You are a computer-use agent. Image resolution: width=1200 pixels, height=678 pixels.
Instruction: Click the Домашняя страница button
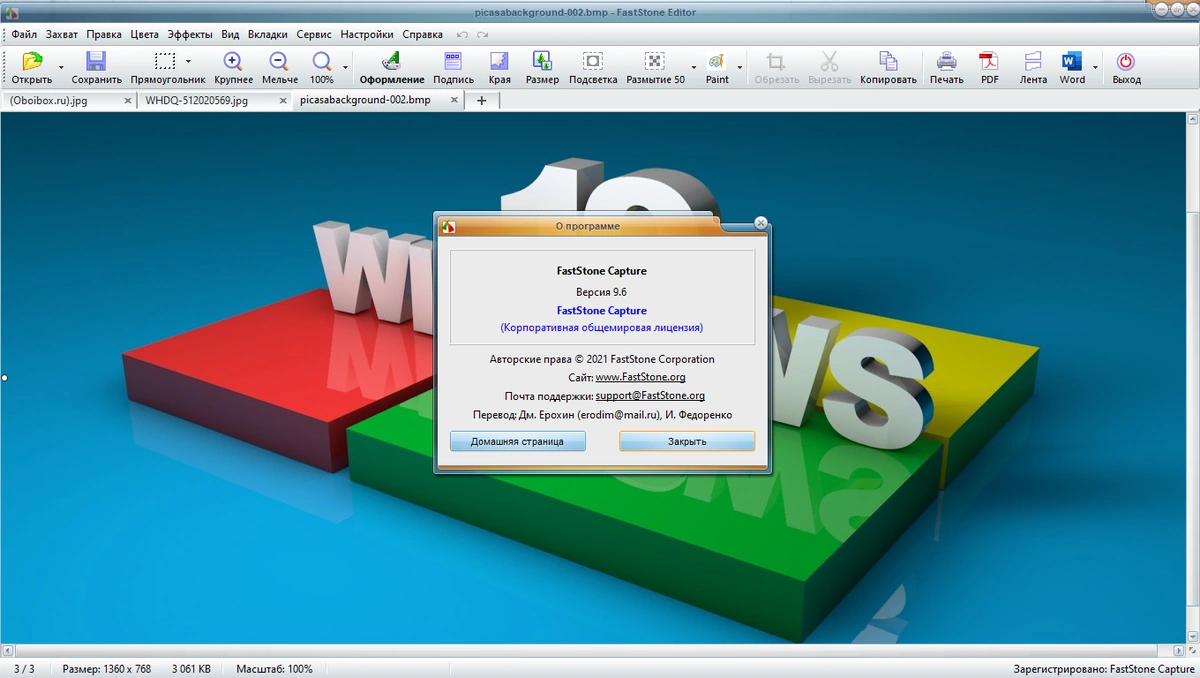pyautogui.click(x=518, y=441)
